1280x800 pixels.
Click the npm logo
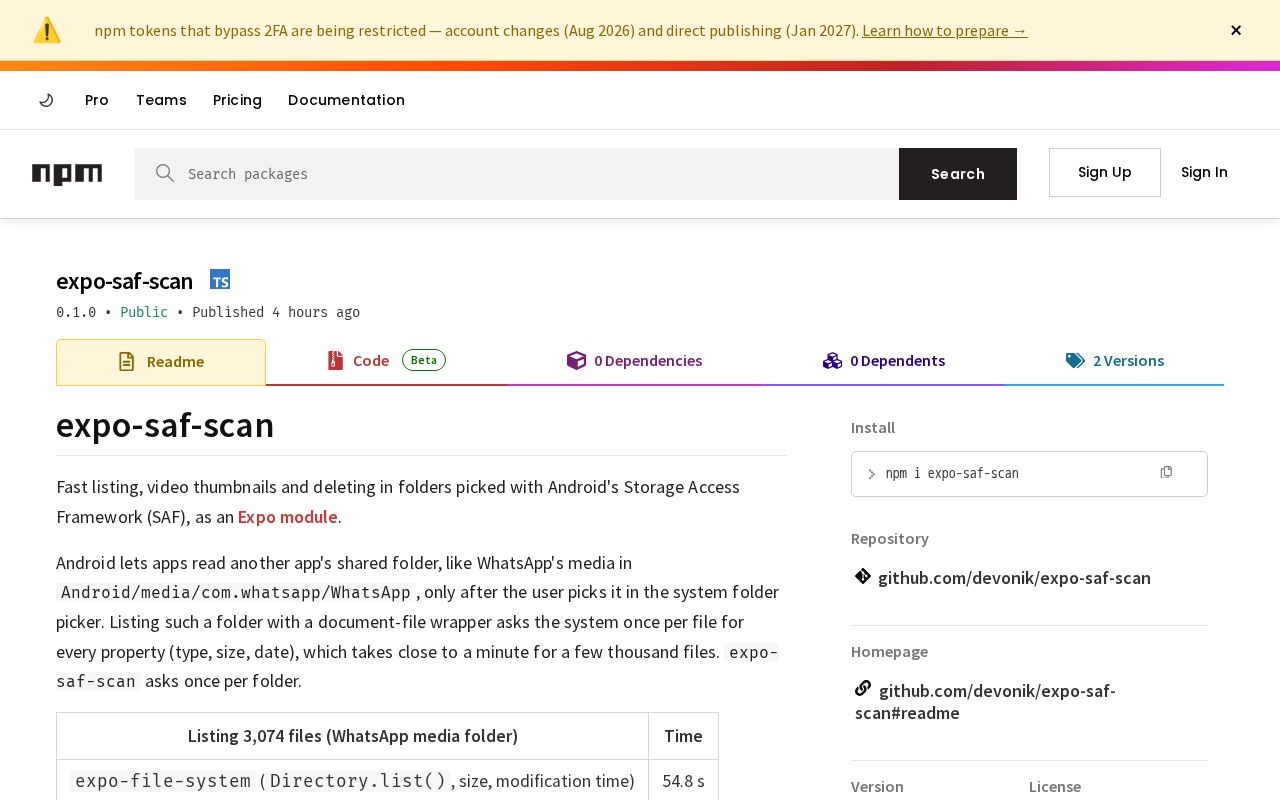point(67,174)
